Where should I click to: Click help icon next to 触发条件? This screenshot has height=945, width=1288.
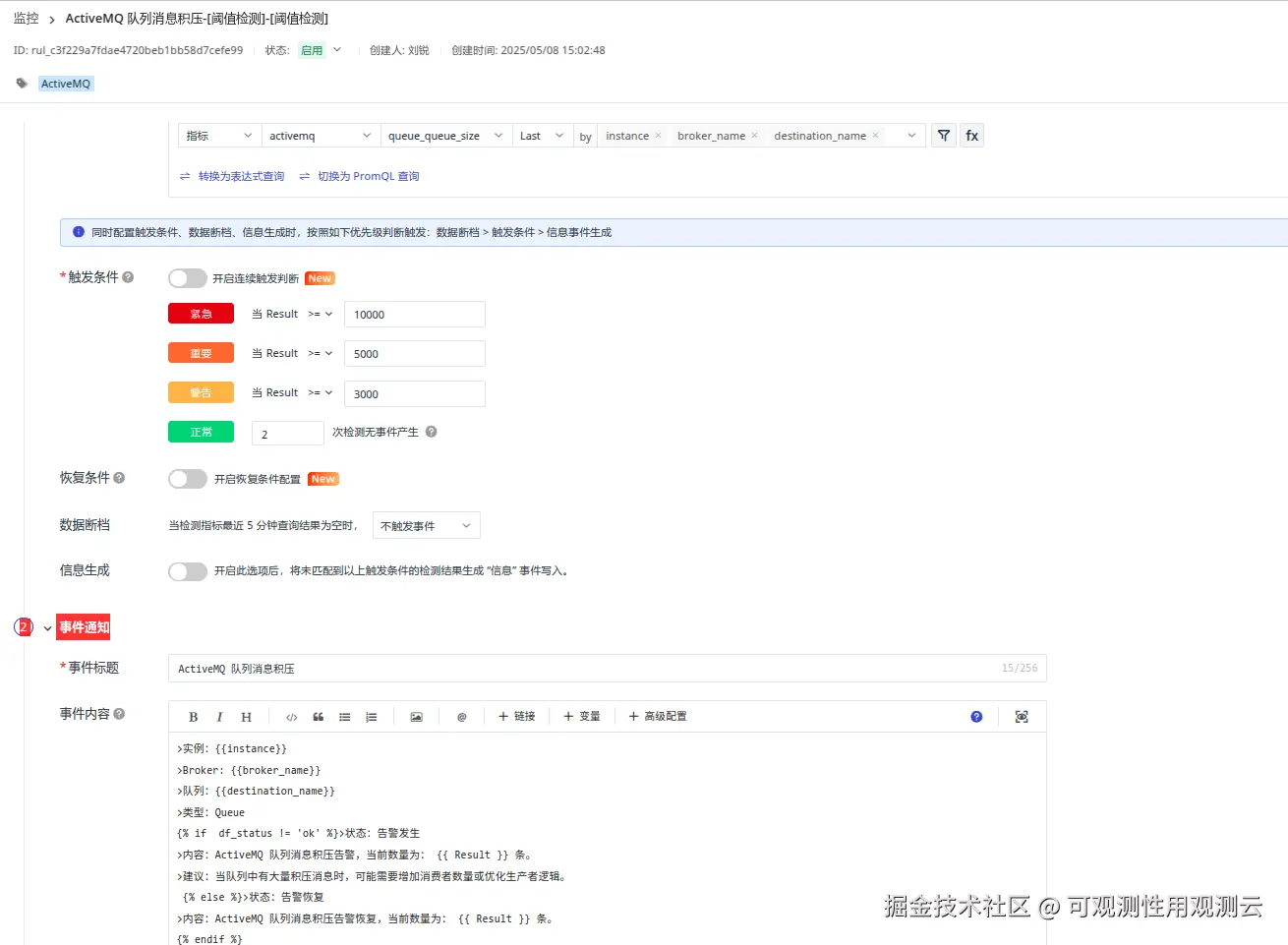click(128, 277)
